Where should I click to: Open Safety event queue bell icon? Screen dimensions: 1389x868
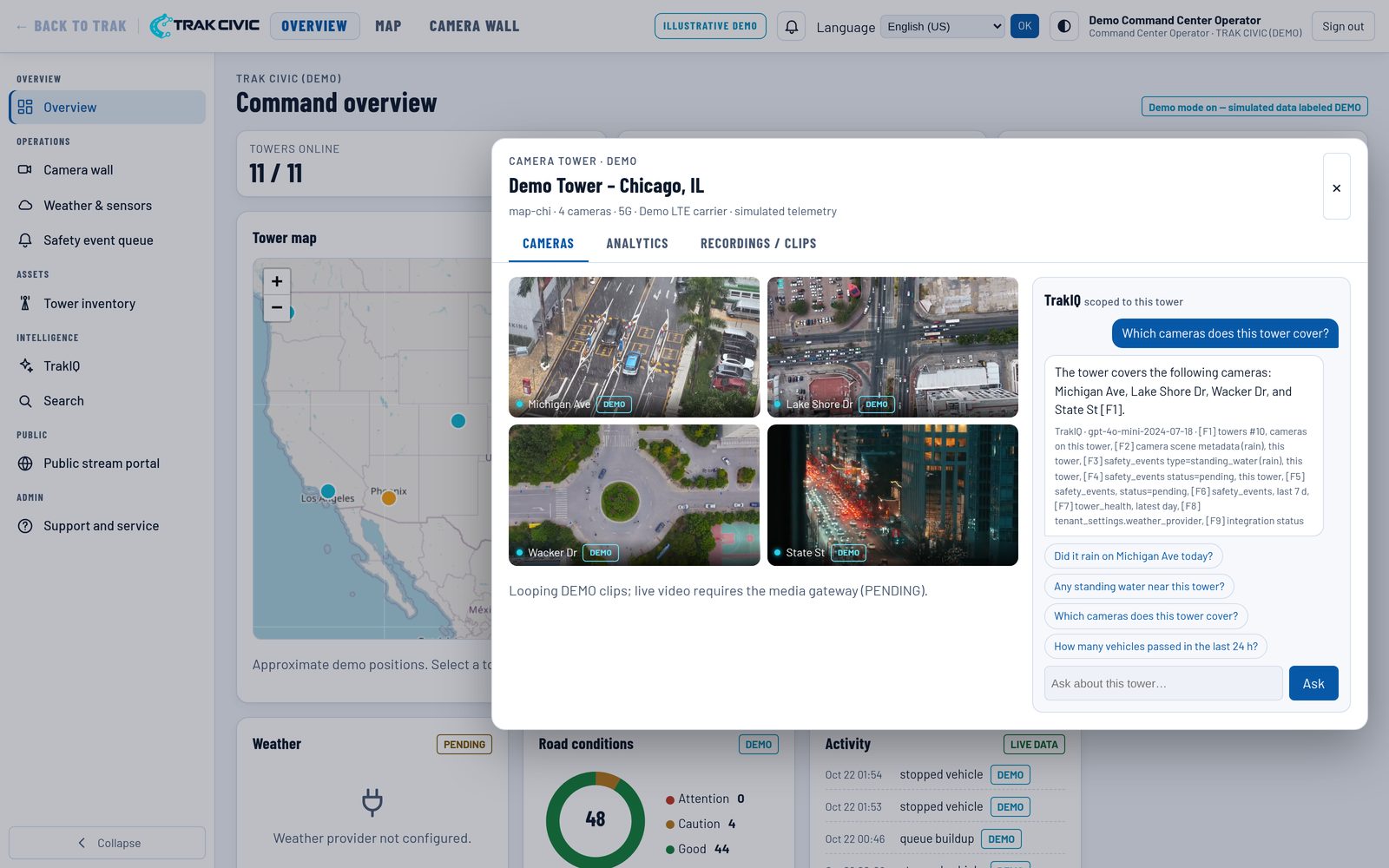click(25, 240)
